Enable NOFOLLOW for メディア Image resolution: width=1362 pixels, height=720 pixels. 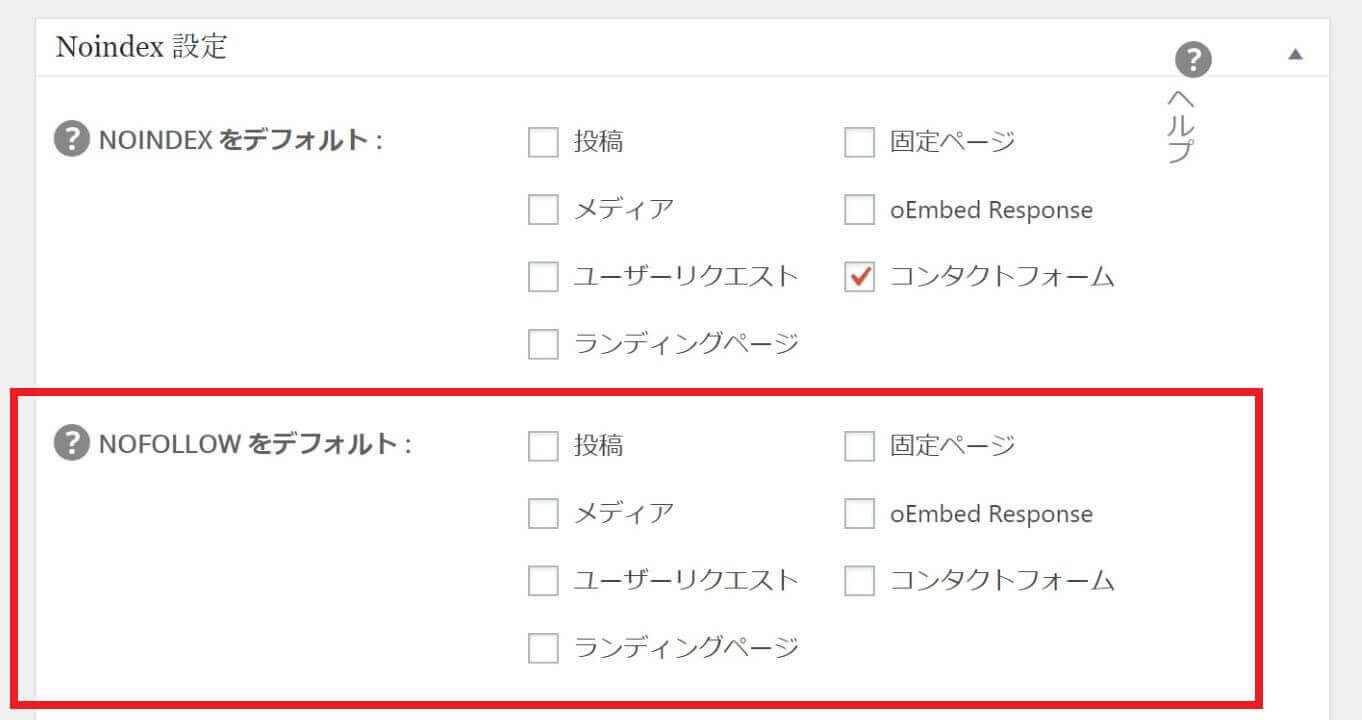tap(543, 514)
